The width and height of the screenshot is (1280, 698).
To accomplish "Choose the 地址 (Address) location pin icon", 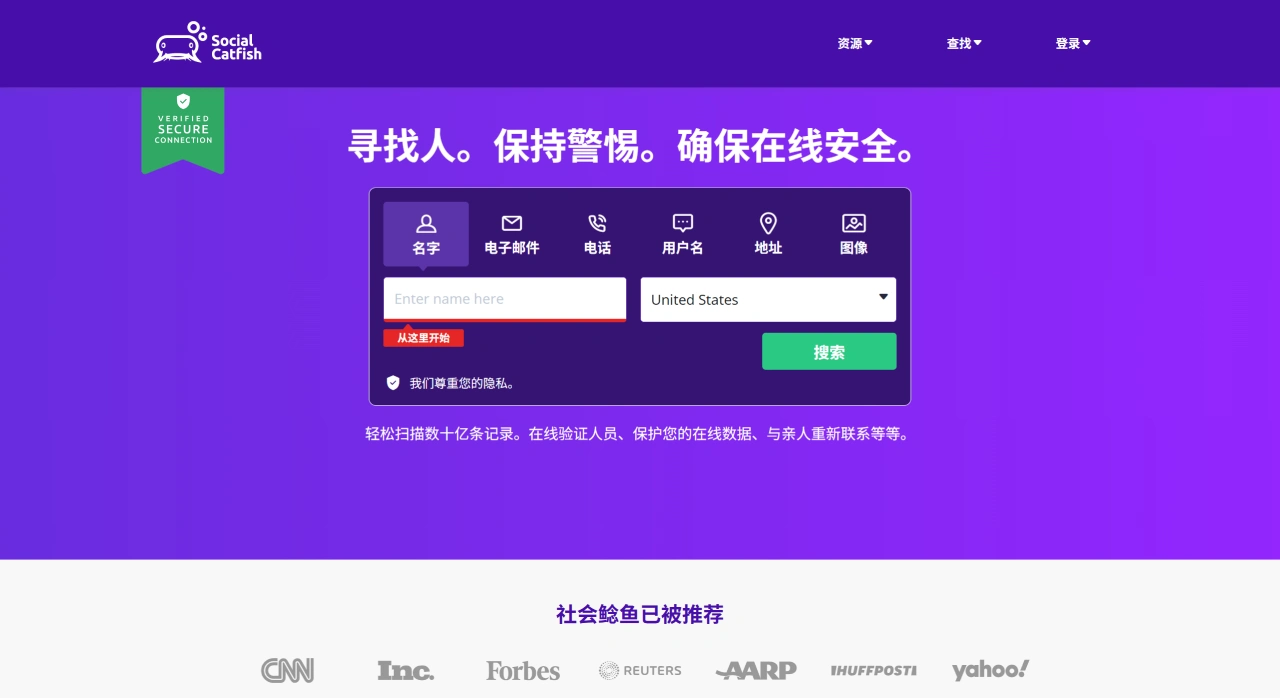I will pyautogui.click(x=768, y=223).
